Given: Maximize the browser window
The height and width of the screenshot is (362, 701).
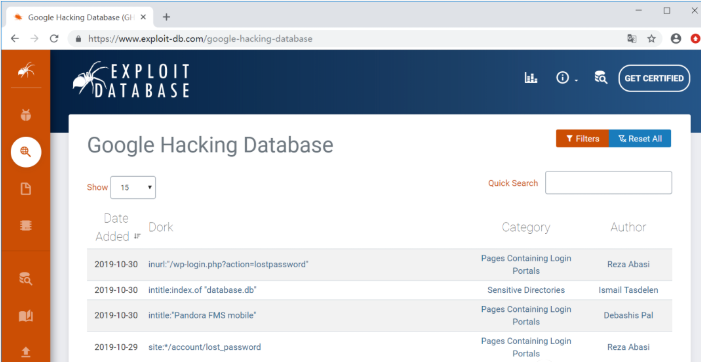Looking at the screenshot, I should pos(667,11).
